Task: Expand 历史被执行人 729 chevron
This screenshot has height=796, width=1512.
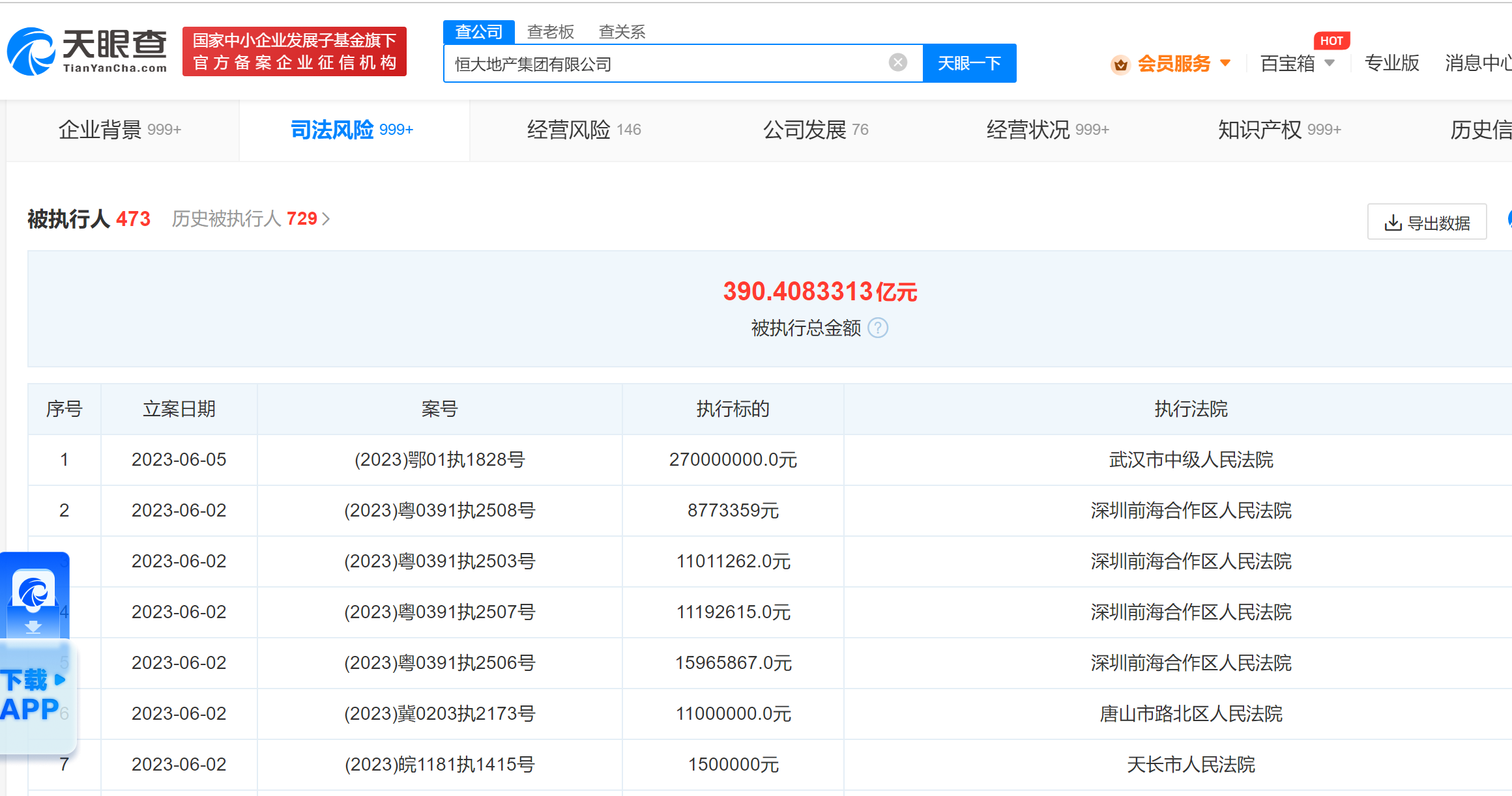Action: click(x=326, y=219)
